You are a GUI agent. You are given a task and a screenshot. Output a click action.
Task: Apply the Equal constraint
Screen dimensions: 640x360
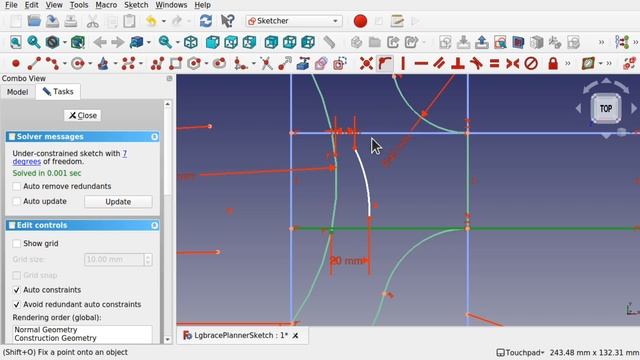tap(494, 63)
